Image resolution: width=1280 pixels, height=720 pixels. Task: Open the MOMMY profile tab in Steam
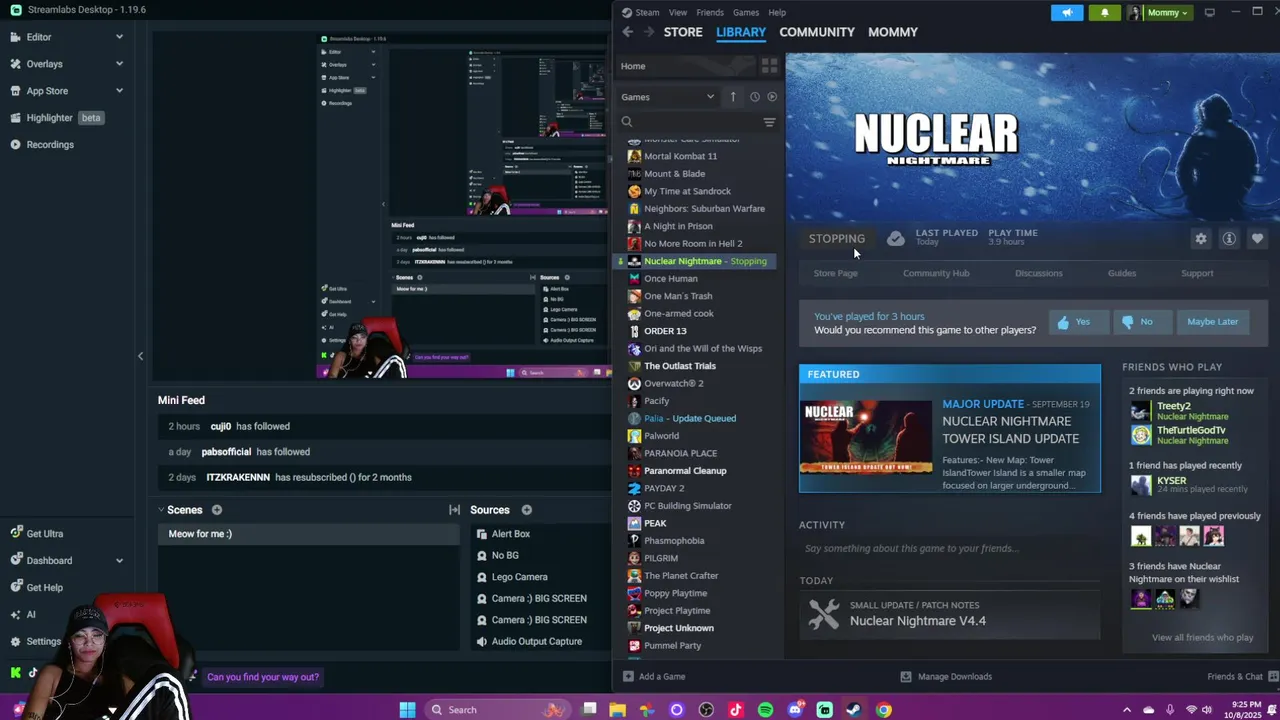pos(893,32)
